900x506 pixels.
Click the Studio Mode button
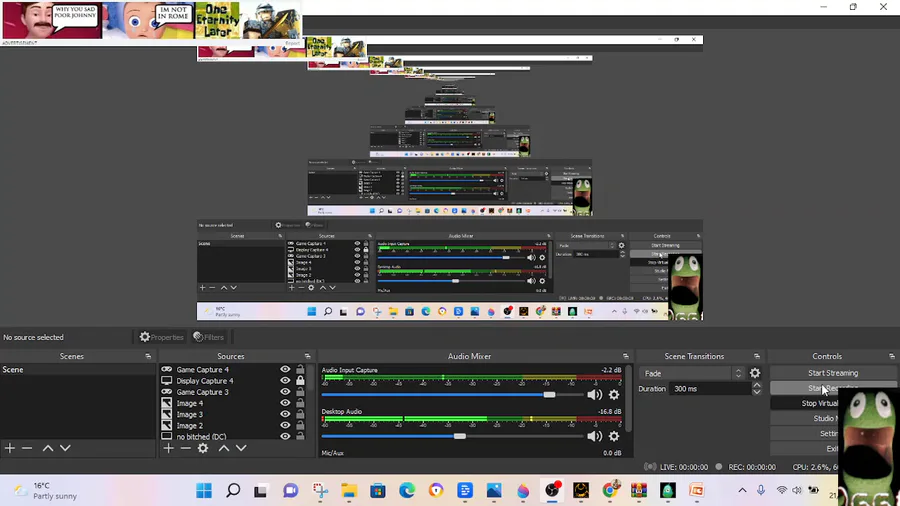804,418
